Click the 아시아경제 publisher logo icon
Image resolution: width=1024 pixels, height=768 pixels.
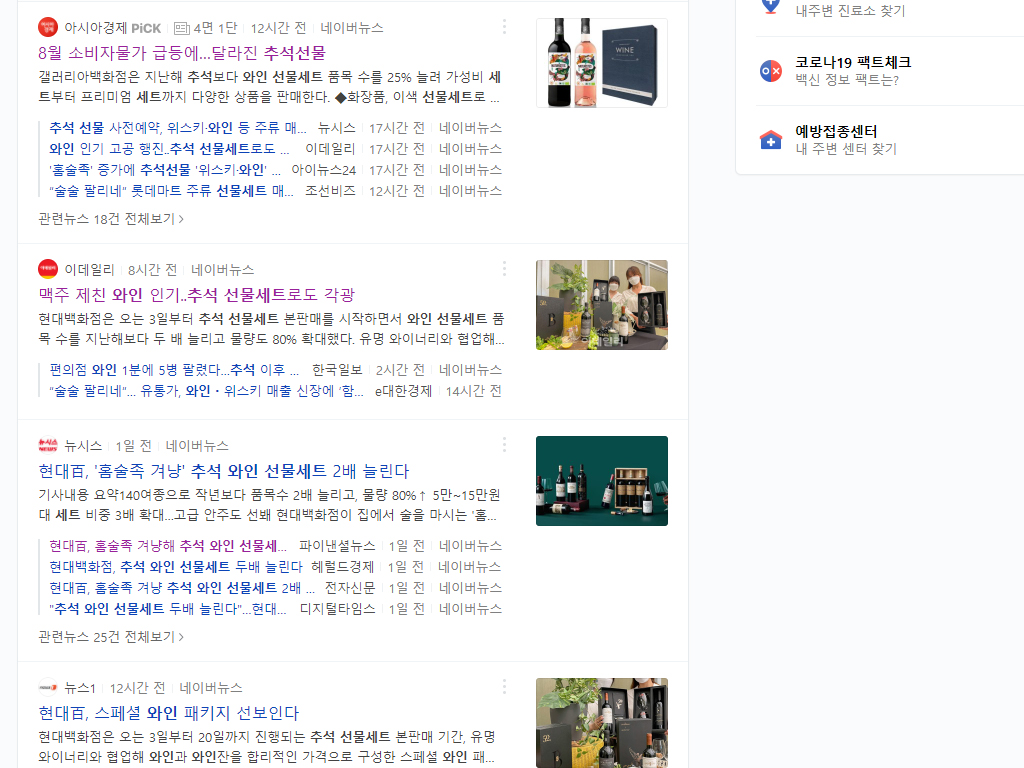point(48,27)
